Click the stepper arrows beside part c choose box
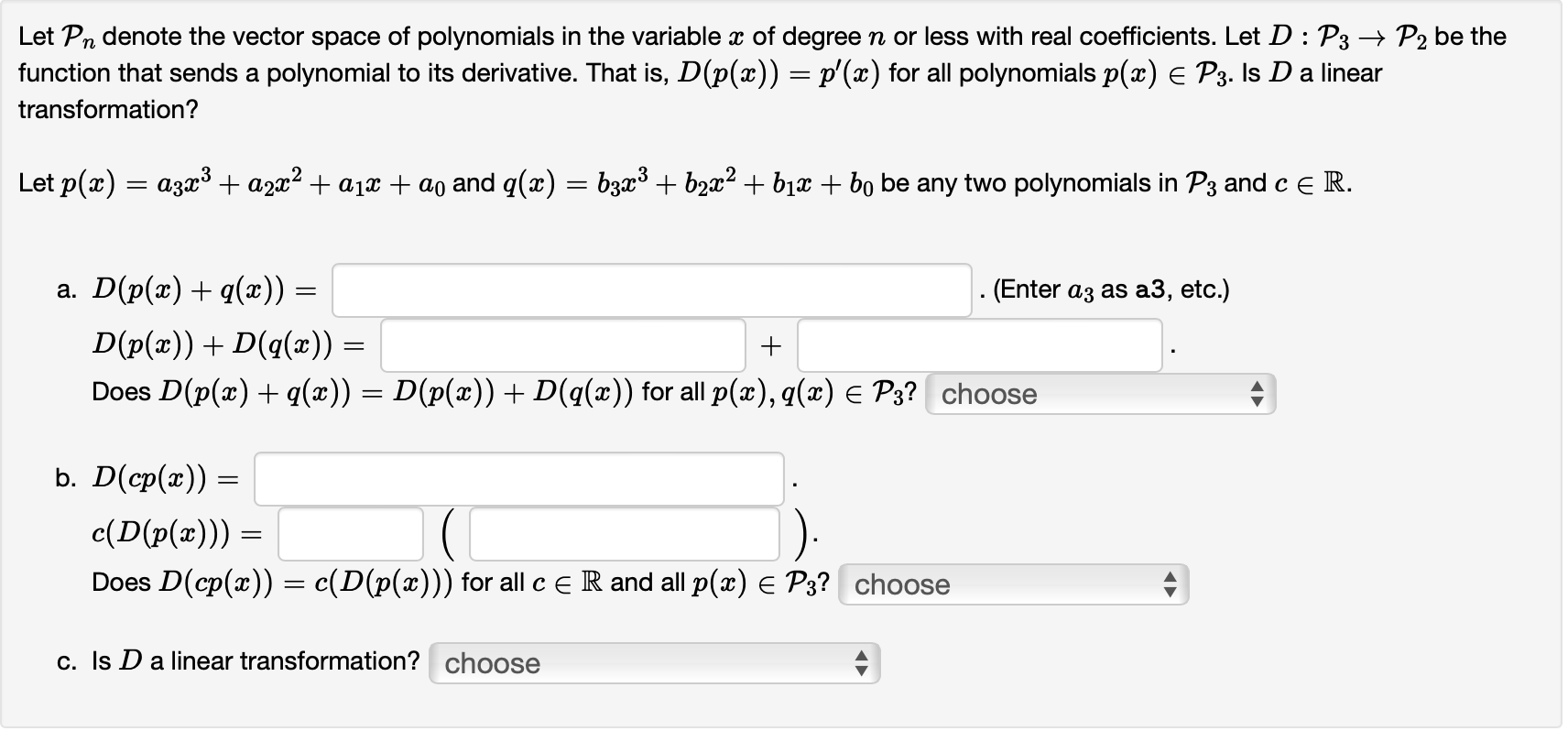The width and height of the screenshot is (1568, 731). pyautogui.click(x=862, y=663)
